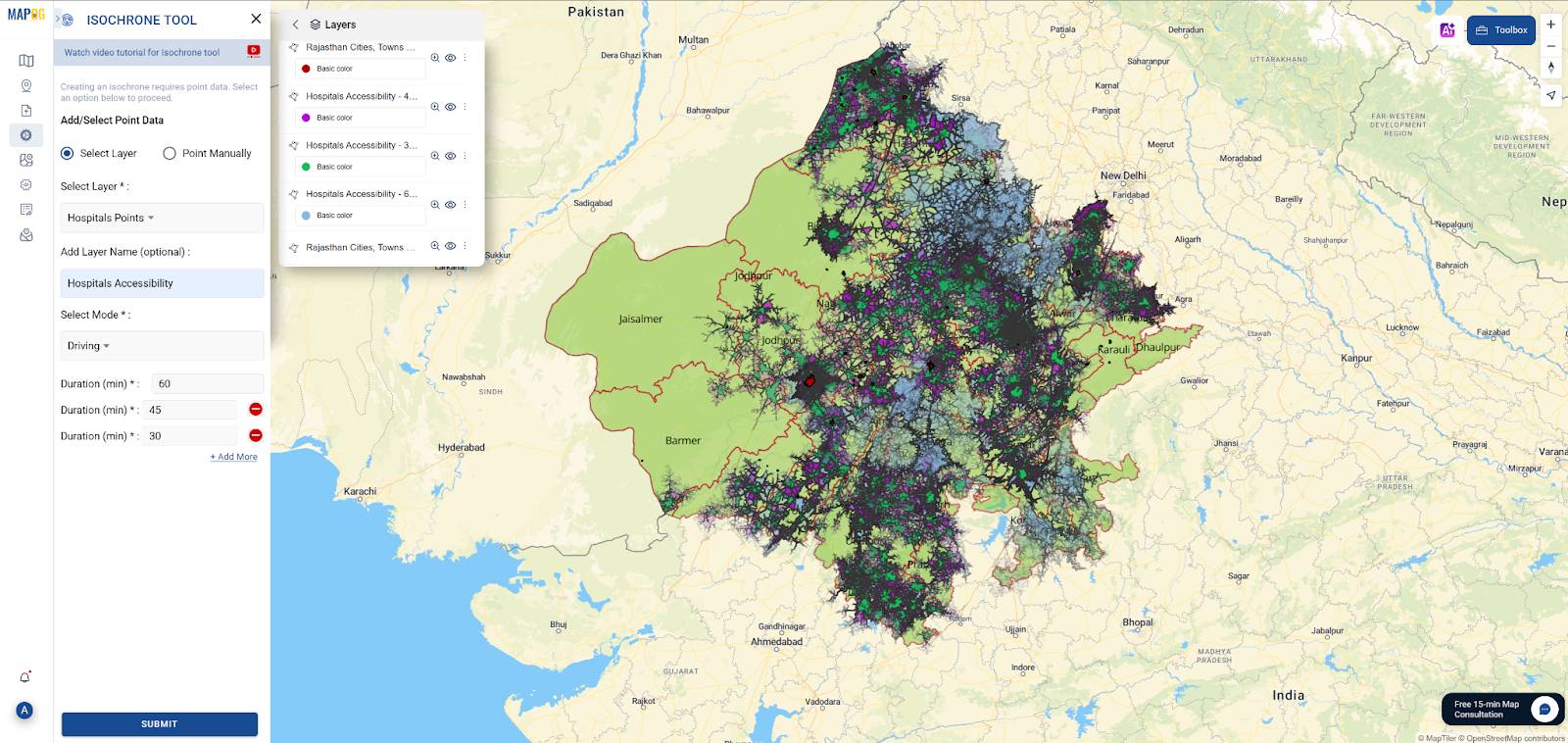
Task: Zoom to Hospitals Accessibility - 4... layer
Action: coord(435,107)
